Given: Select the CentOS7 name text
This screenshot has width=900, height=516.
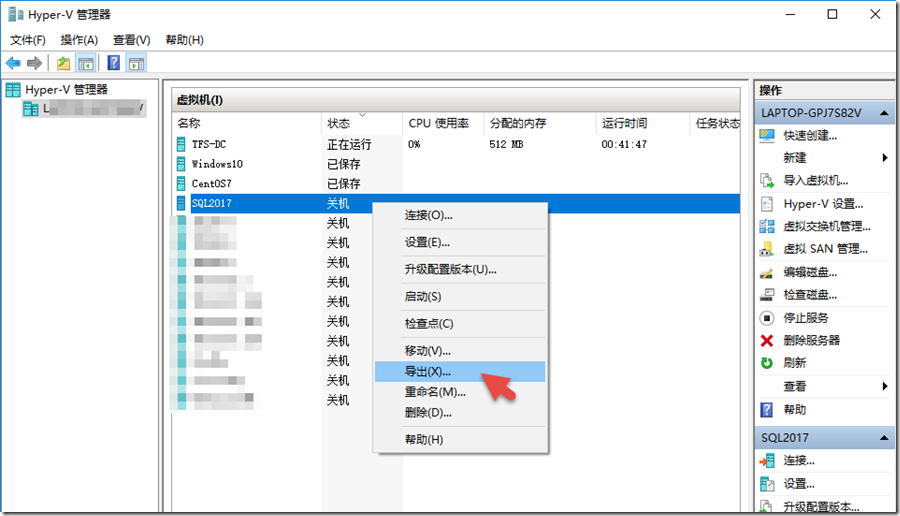Looking at the screenshot, I should 211,184.
